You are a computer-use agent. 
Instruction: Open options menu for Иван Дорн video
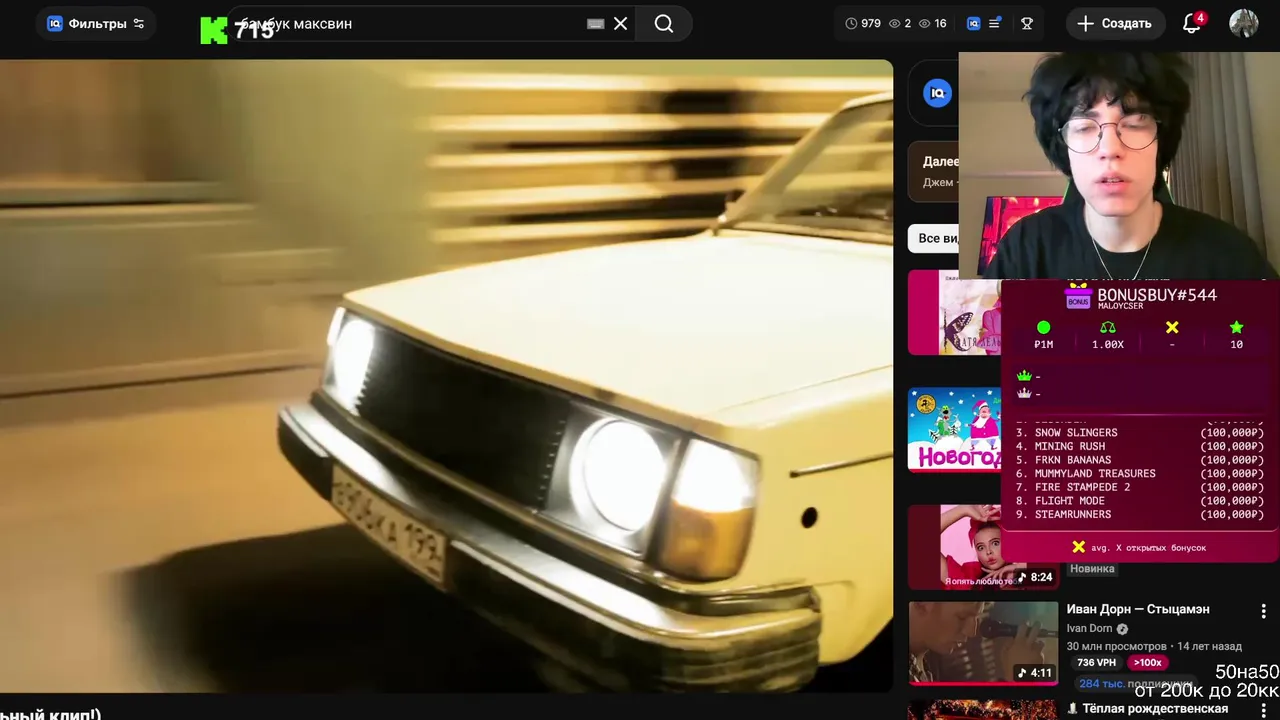click(x=1263, y=611)
